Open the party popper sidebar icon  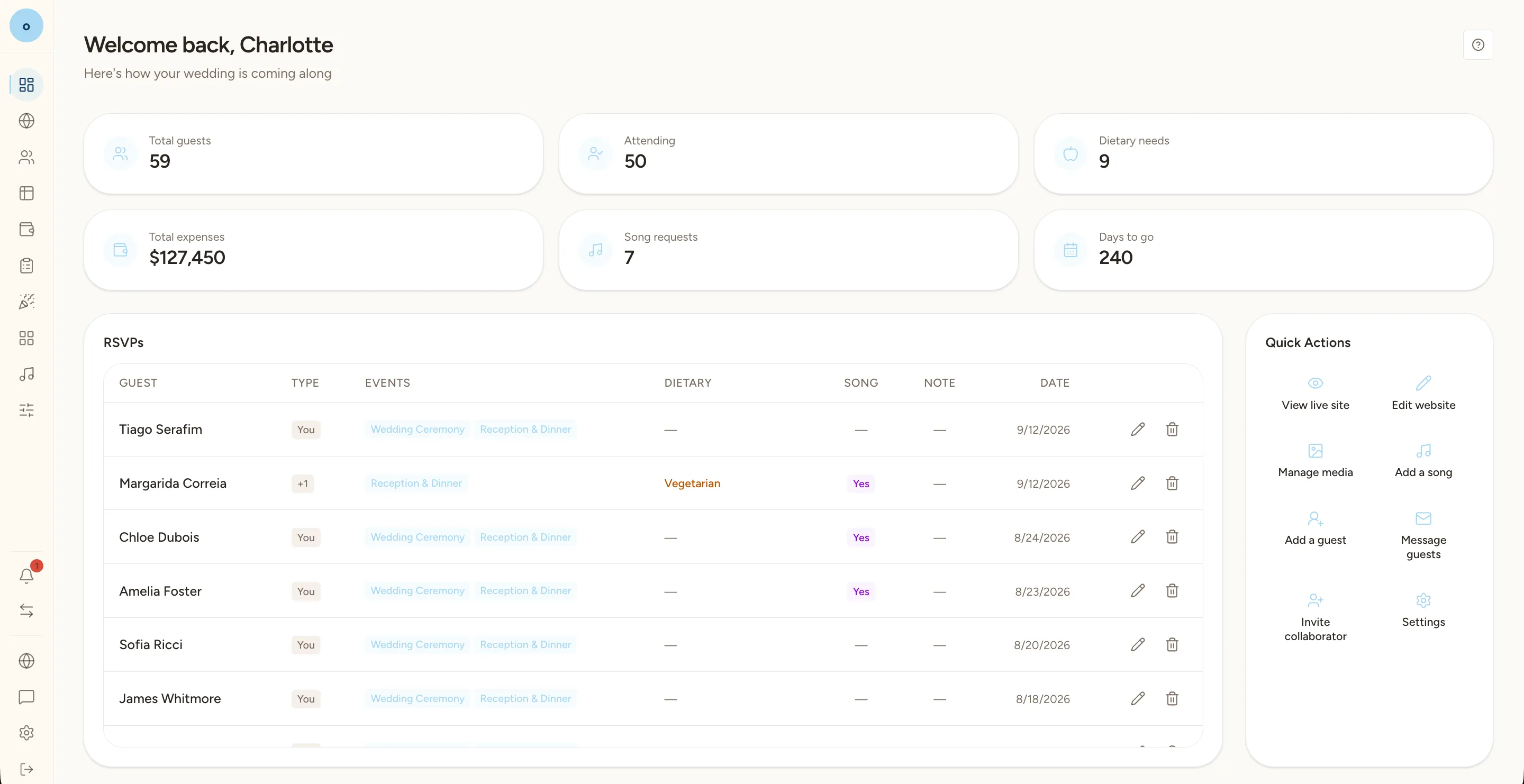tap(26, 302)
